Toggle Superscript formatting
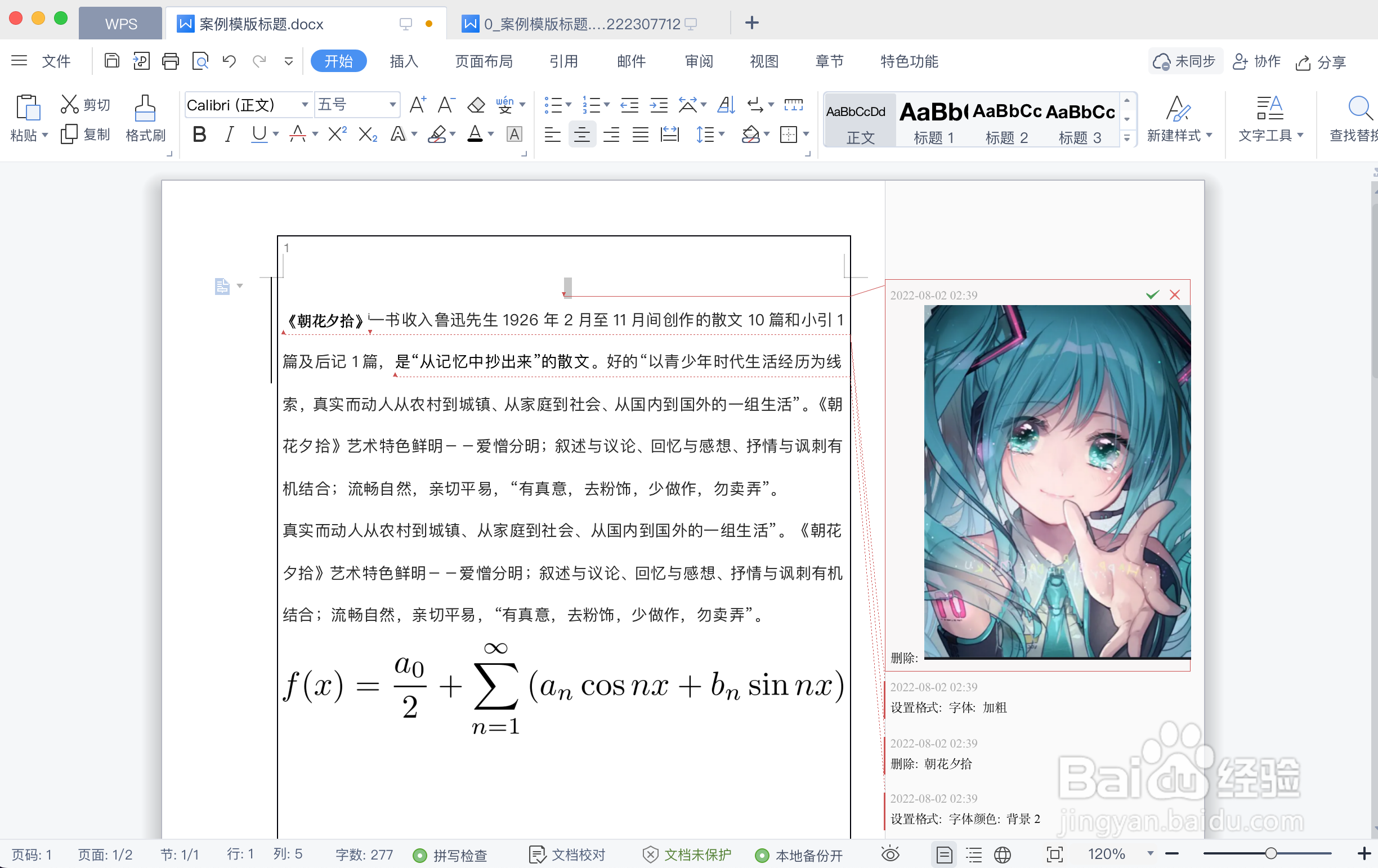The width and height of the screenshot is (1378, 868). (x=337, y=134)
